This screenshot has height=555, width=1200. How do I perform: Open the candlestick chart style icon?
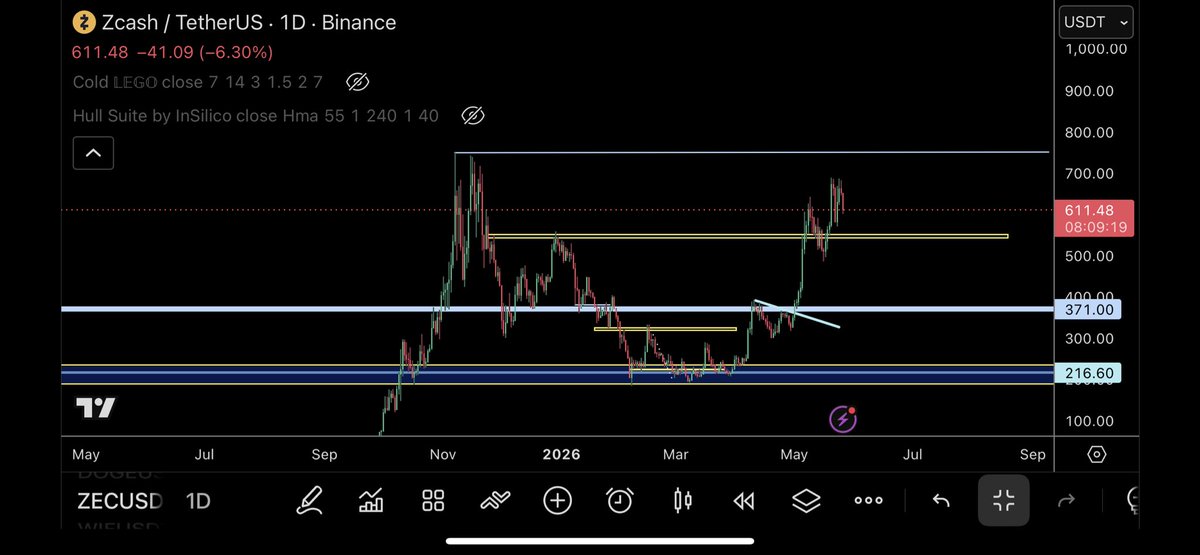[683, 500]
